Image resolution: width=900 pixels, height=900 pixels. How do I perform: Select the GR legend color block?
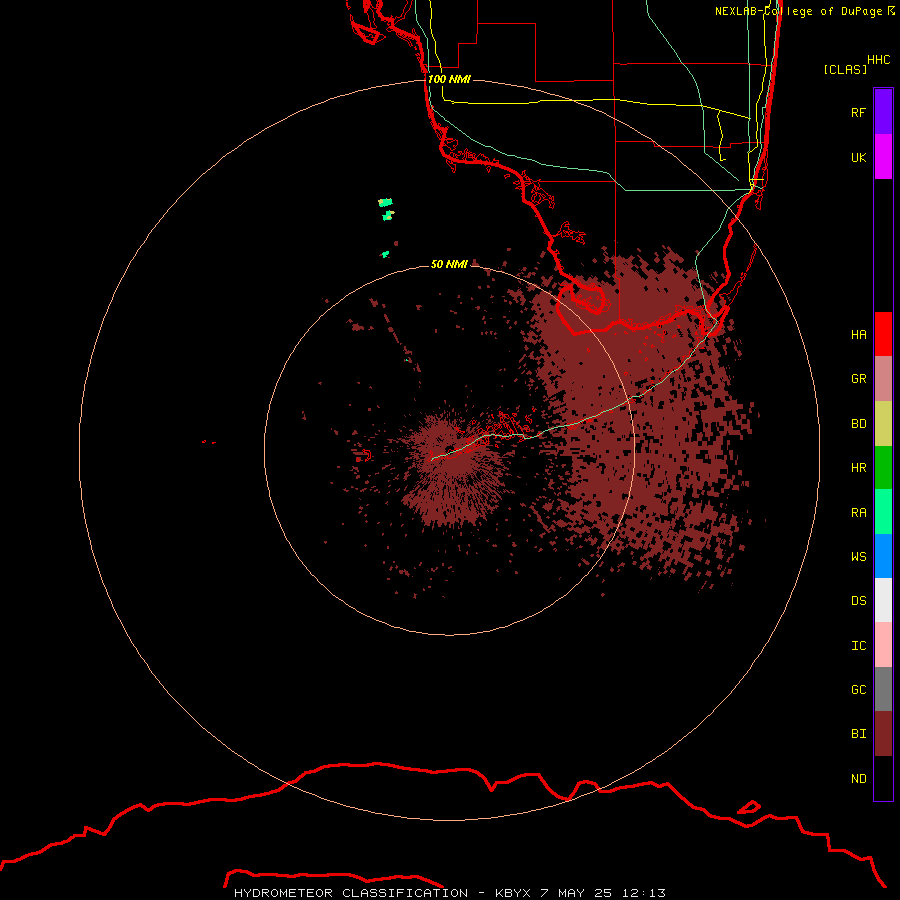(x=883, y=379)
